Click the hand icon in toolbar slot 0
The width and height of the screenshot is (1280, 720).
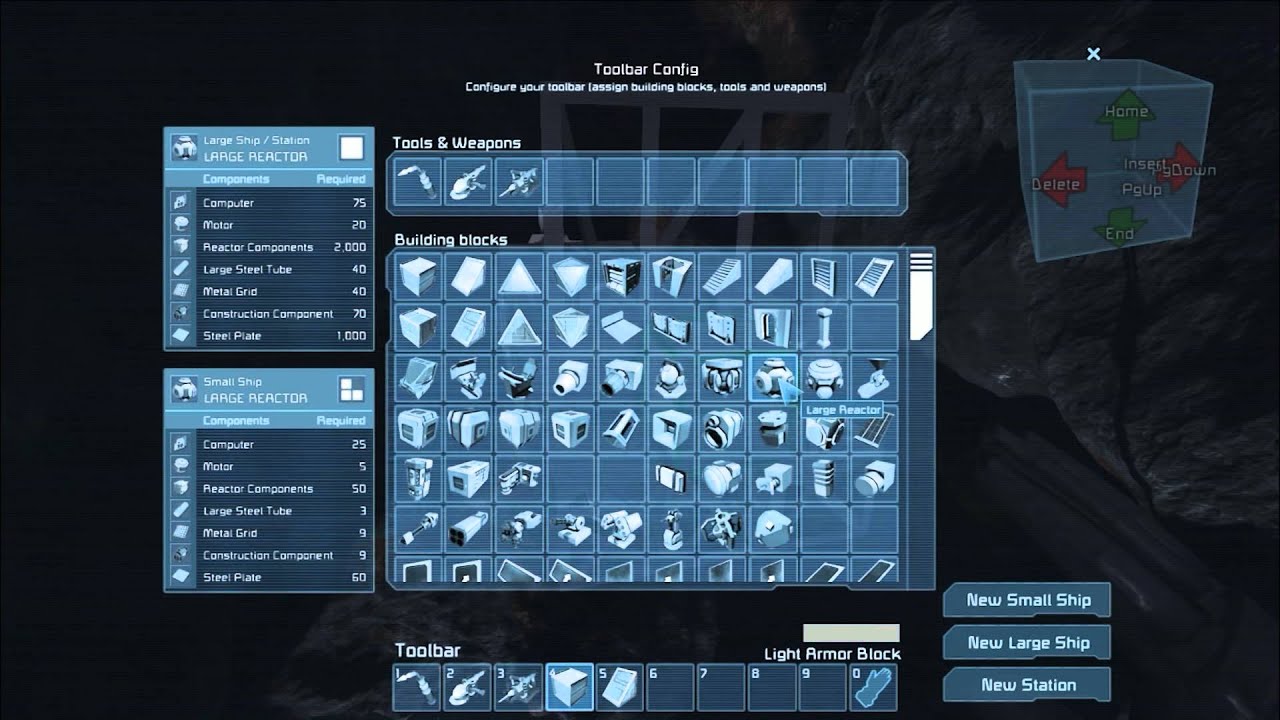tap(874, 687)
